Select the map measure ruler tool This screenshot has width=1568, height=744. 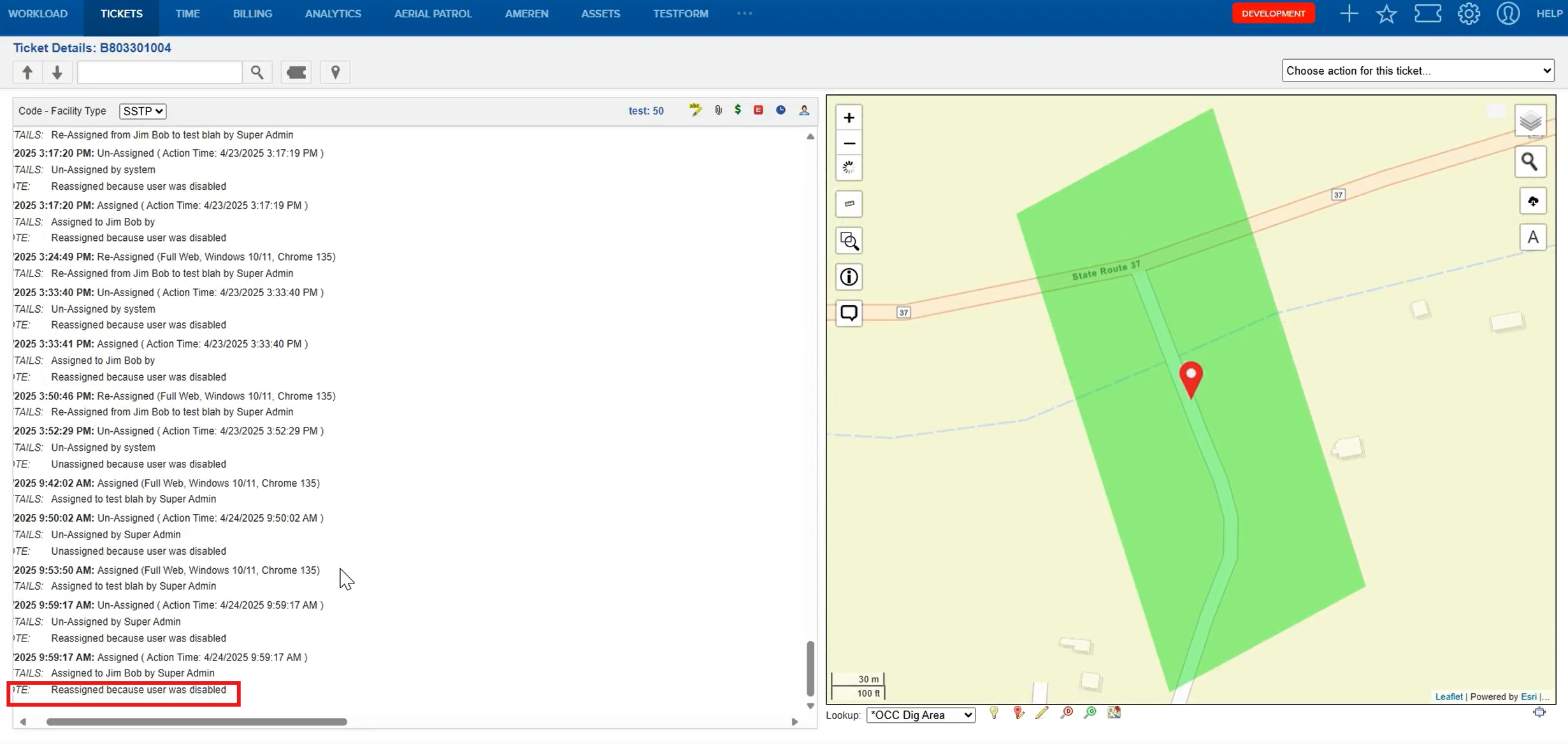click(849, 204)
